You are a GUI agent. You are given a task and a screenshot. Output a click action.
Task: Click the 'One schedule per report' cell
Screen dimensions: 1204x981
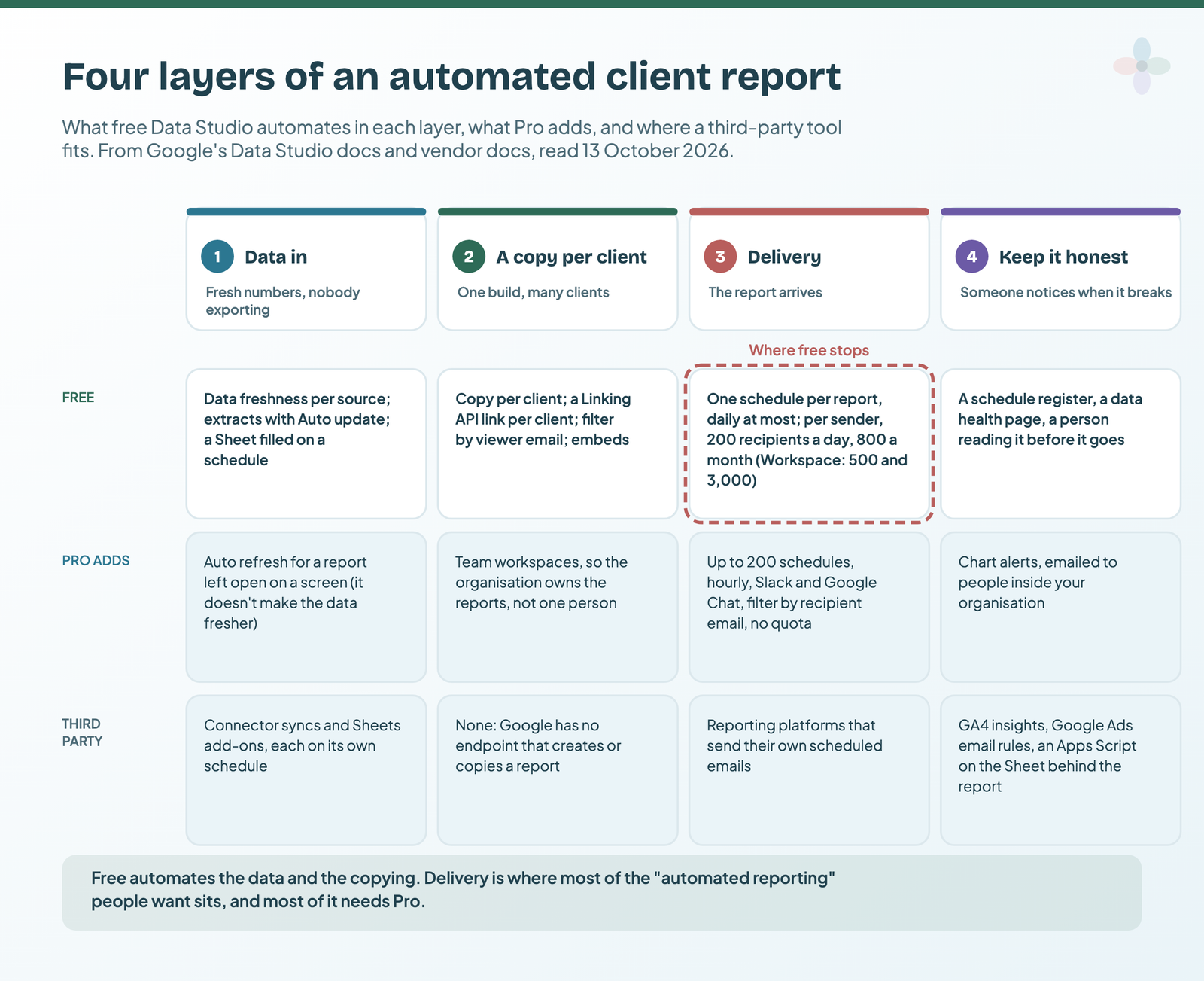(x=809, y=443)
